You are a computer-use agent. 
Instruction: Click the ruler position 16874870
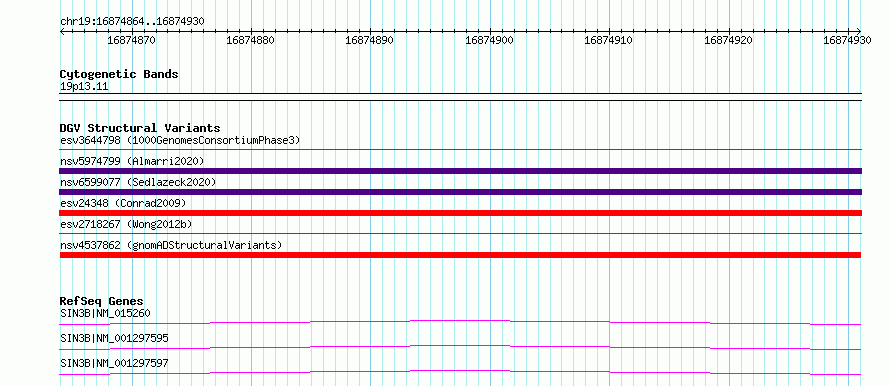coord(131,40)
